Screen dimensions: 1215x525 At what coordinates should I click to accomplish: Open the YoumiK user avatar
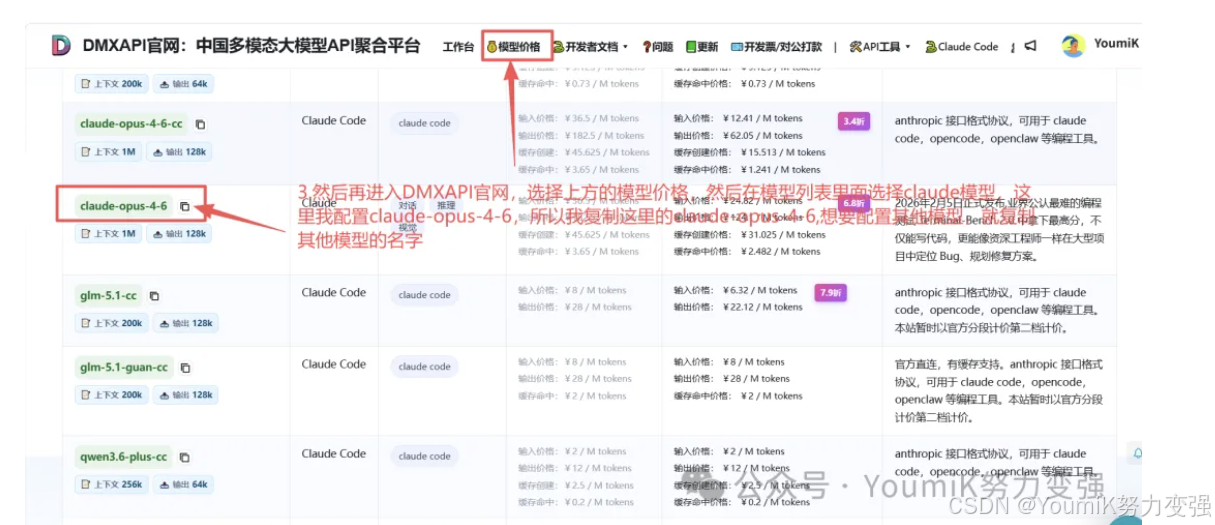pos(1073,45)
